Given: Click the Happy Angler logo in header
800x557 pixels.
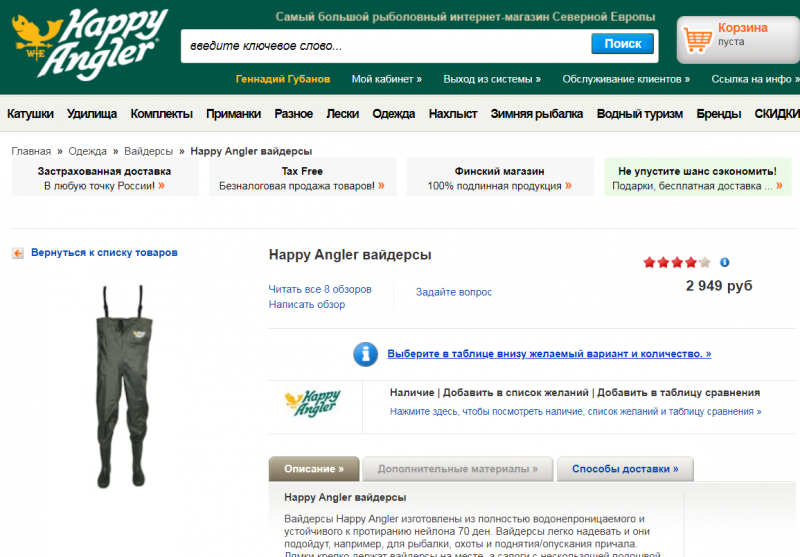Looking at the screenshot, I should point(89,44).
